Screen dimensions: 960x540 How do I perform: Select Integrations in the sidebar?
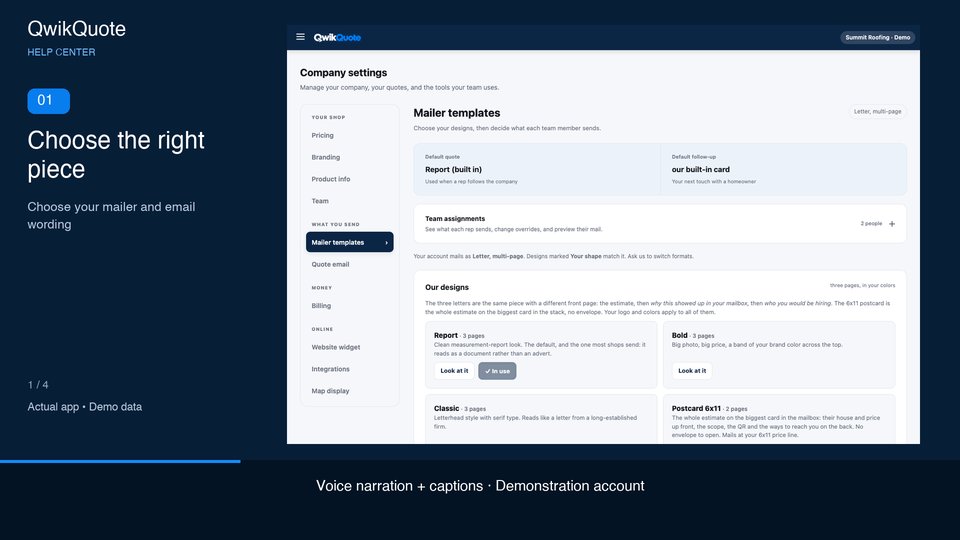coord(331,369)
